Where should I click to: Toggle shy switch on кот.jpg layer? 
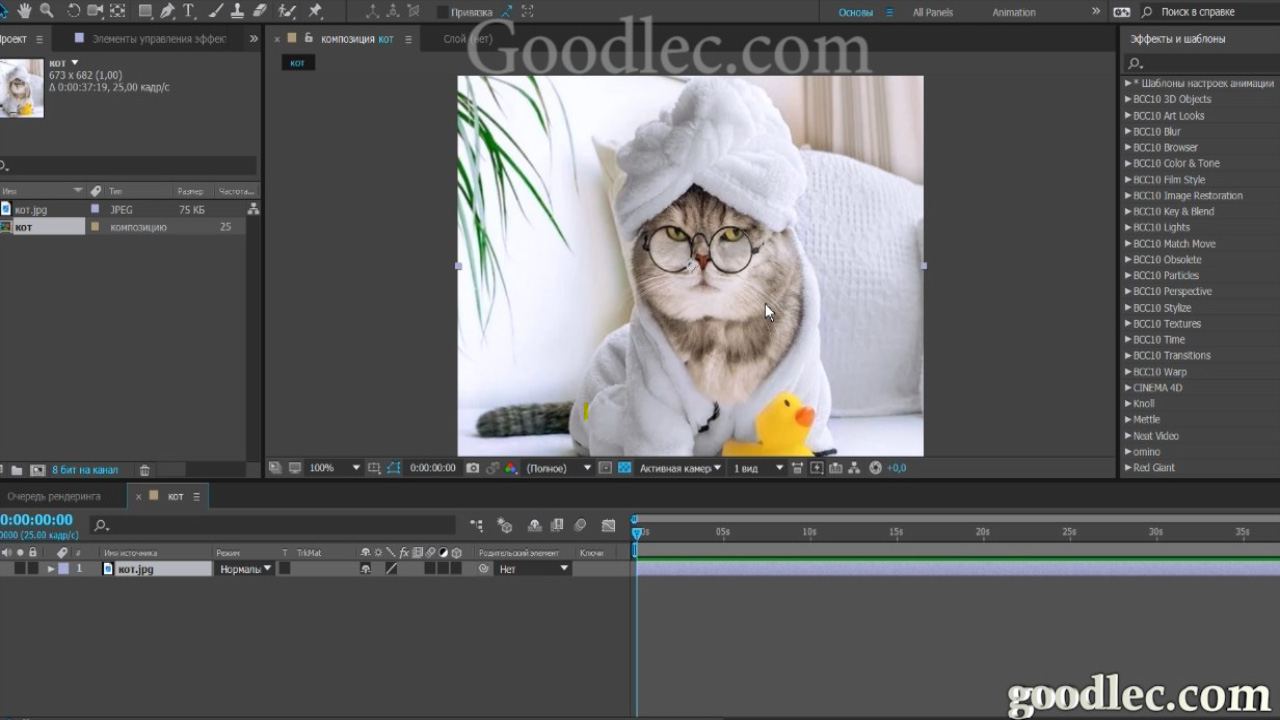click(366, 569)
